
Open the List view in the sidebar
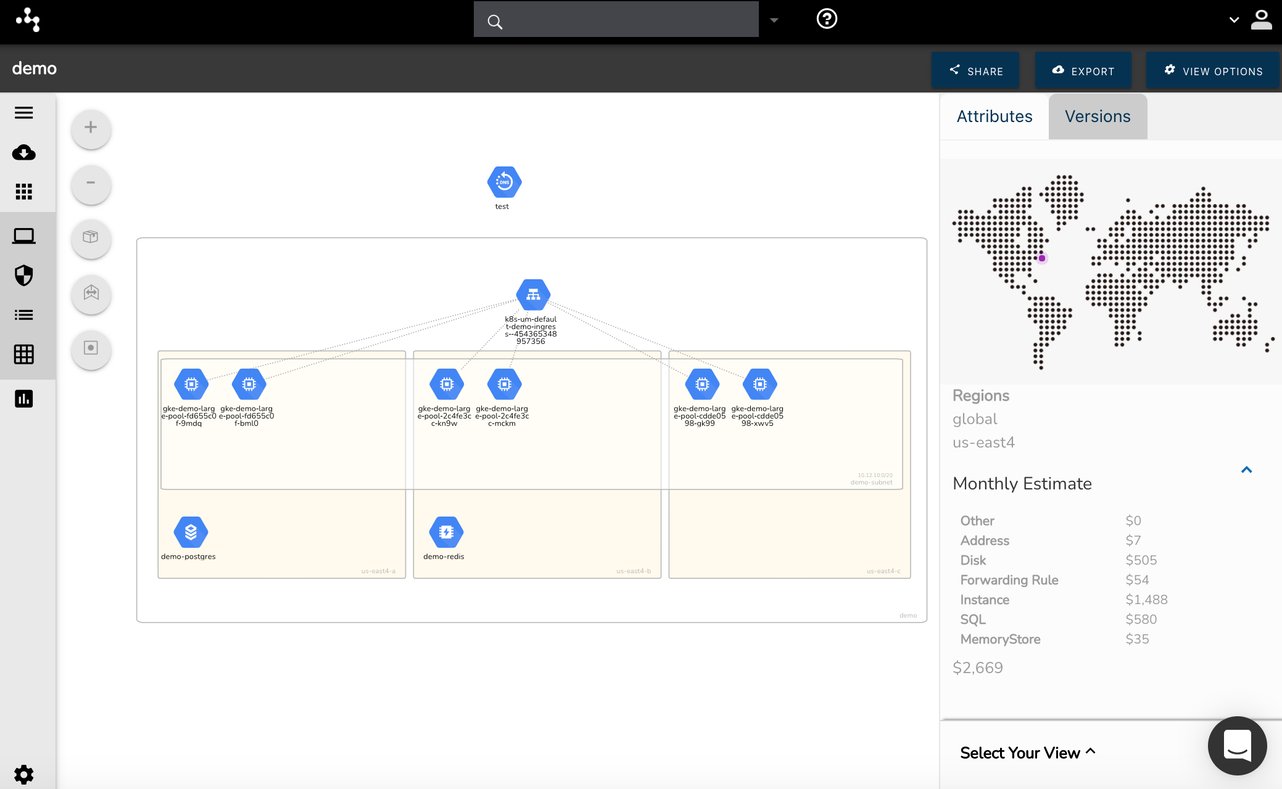point(24,314)
